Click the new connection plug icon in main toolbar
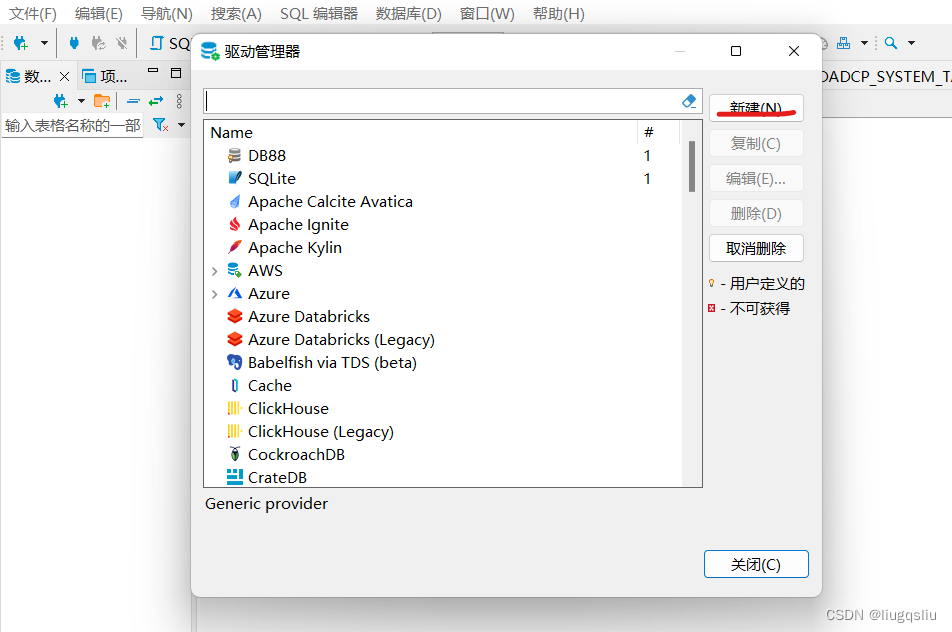Image resolution: width=952 pixels, height=632 pixels. click(x=21, y=43)
